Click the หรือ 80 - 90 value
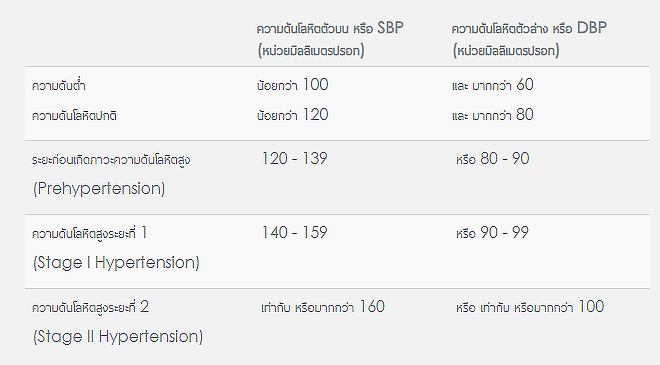This screenshot has height=365, width=660. [x=492, y=159]
